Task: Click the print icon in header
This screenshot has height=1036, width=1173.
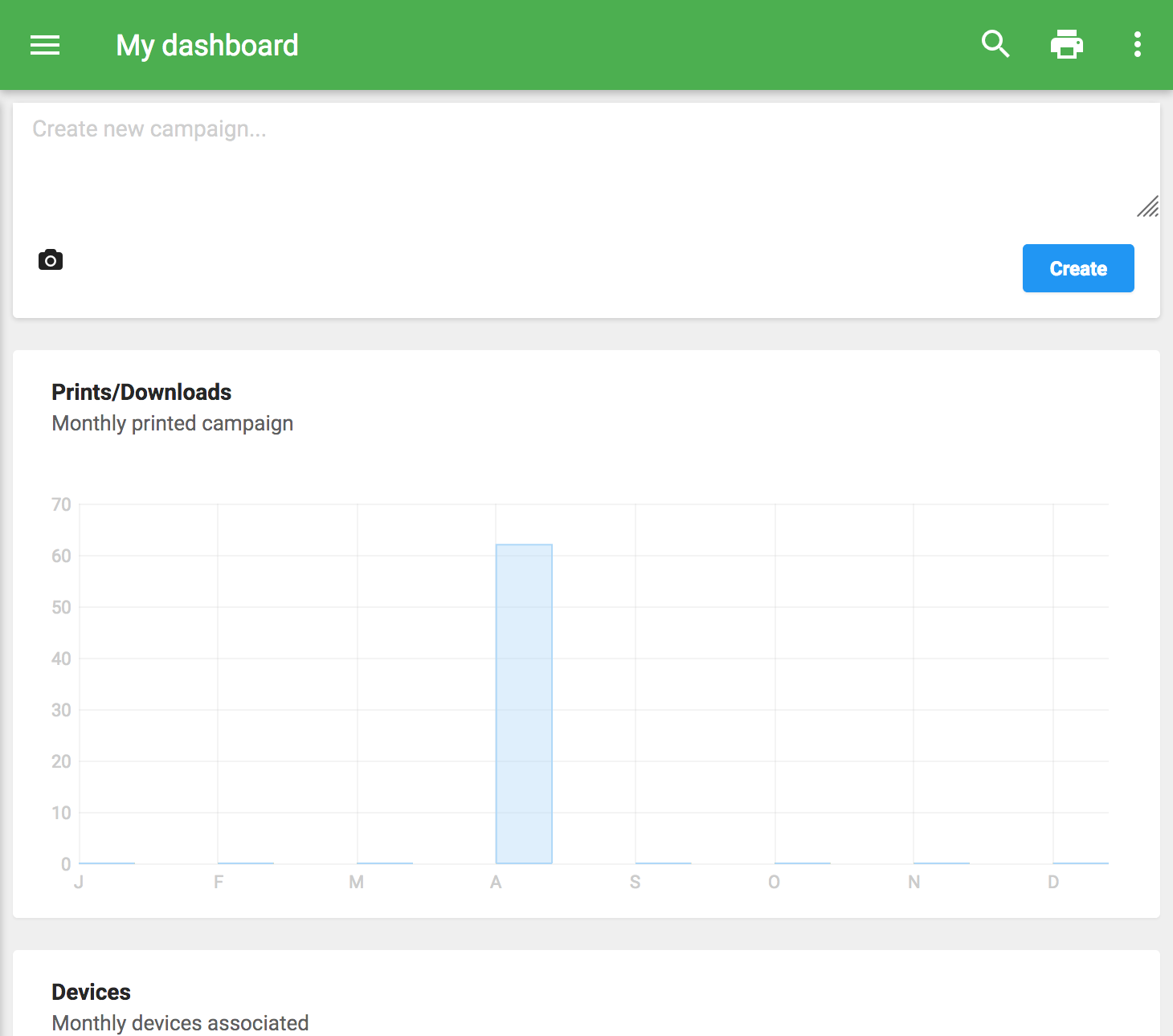Action: point(1066,44)
